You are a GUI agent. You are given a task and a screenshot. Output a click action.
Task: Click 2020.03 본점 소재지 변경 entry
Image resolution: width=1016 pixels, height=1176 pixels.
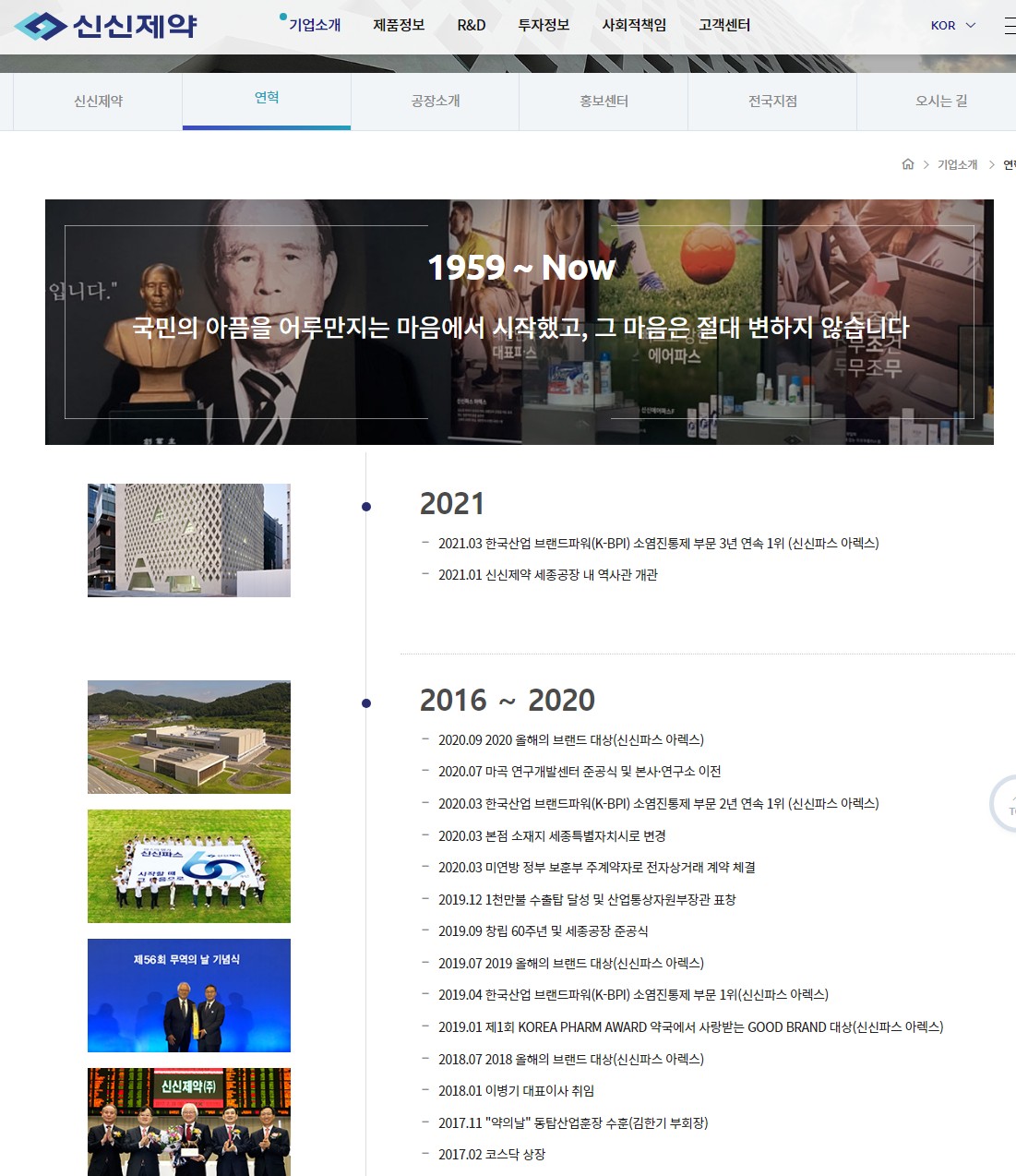pos(552,836)
